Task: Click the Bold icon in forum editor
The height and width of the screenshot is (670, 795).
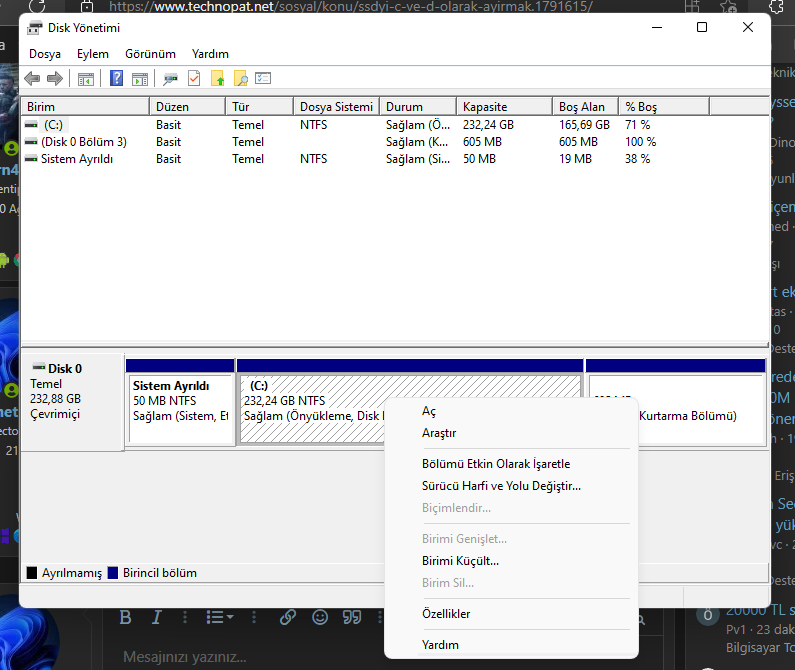Action: tap(125, 617)
